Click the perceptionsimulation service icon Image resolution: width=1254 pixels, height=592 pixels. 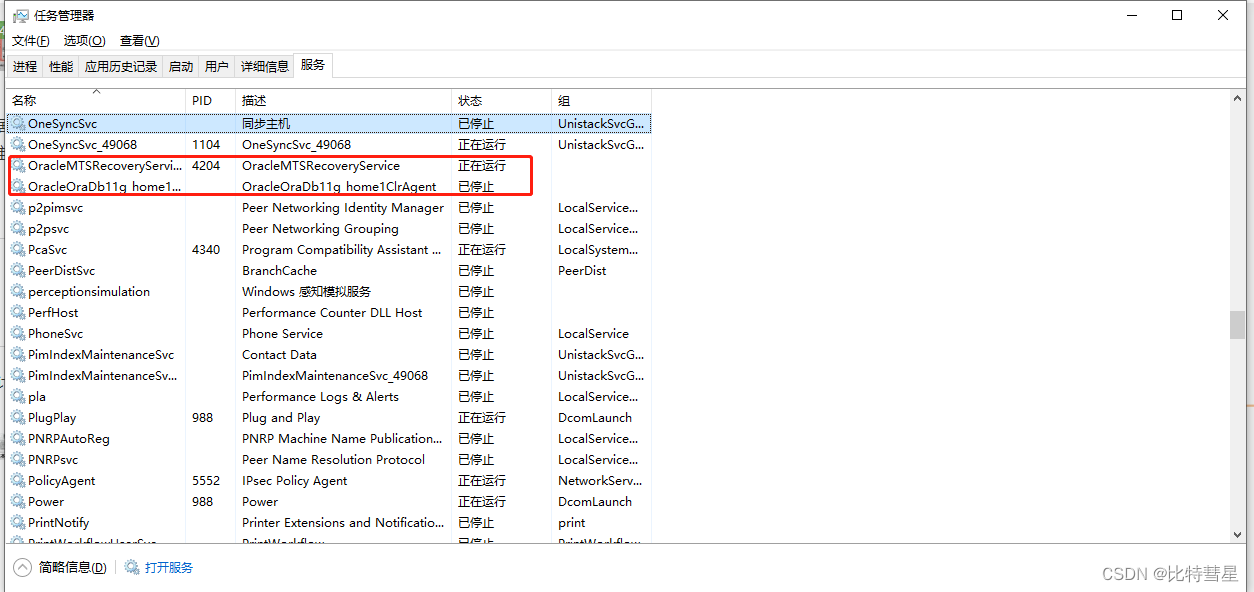pyautogui.click(x=18, y=292)
